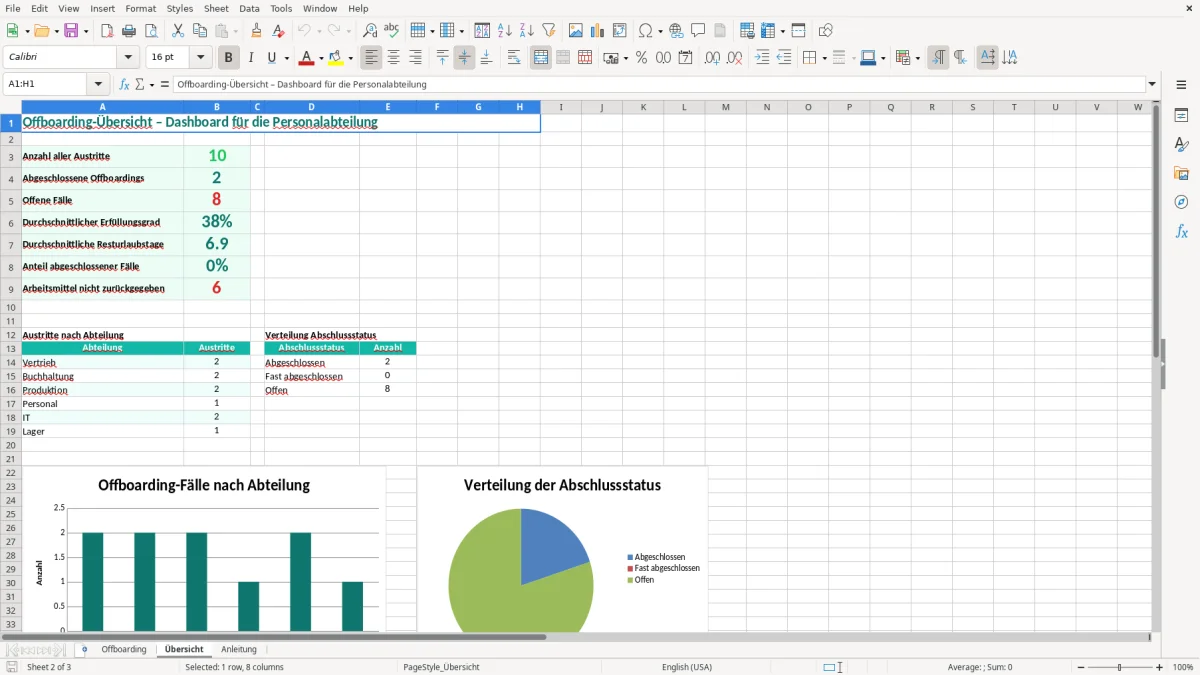1200x675 pixels.
Task: Toggle Merge and Center Cells
Action: [540, 58]
